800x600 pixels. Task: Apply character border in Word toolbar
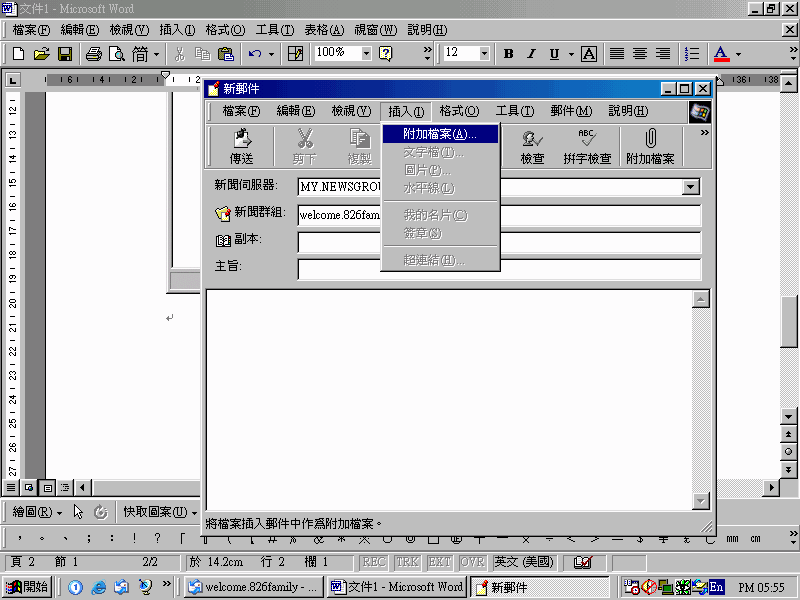pyautogui.click(x=589, y=54)
